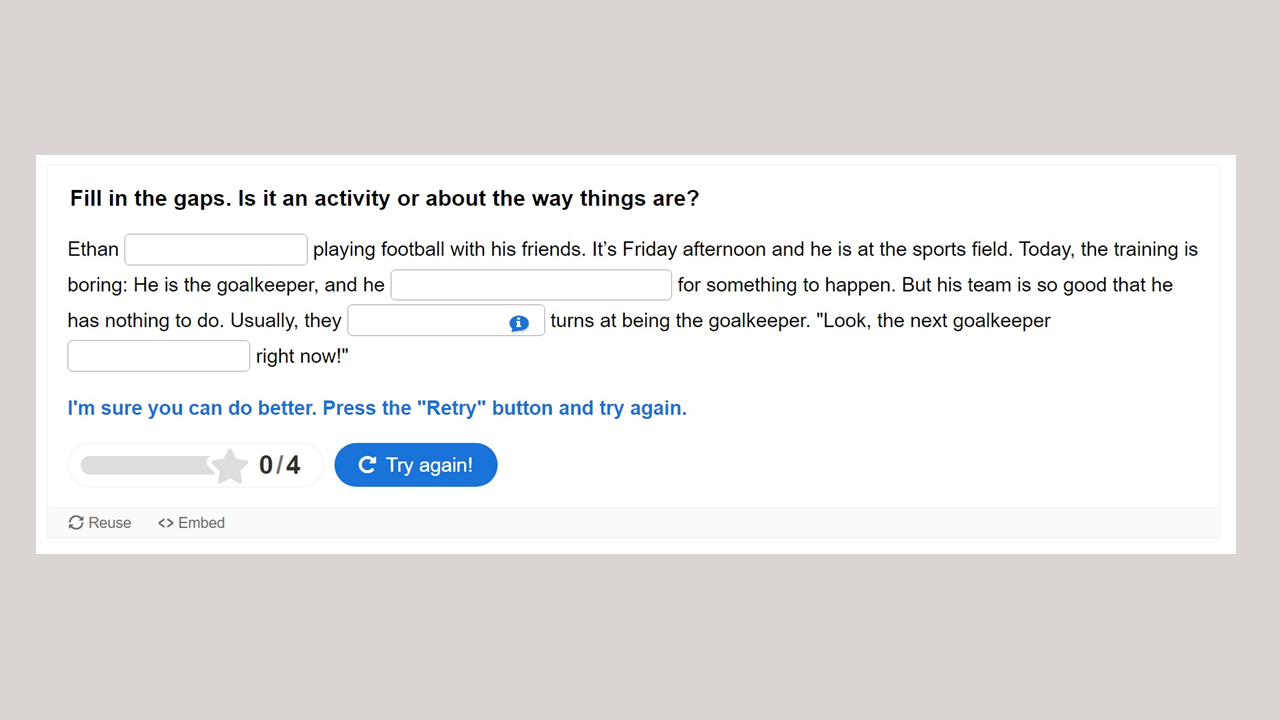Click the text "playing football with his friends"

point(448,250)
